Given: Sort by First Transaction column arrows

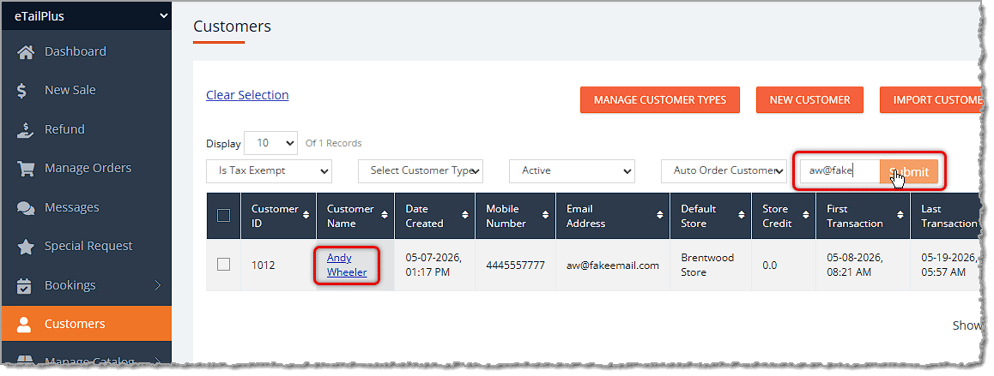Looking at the screenshot, I should tap(900, 216).
